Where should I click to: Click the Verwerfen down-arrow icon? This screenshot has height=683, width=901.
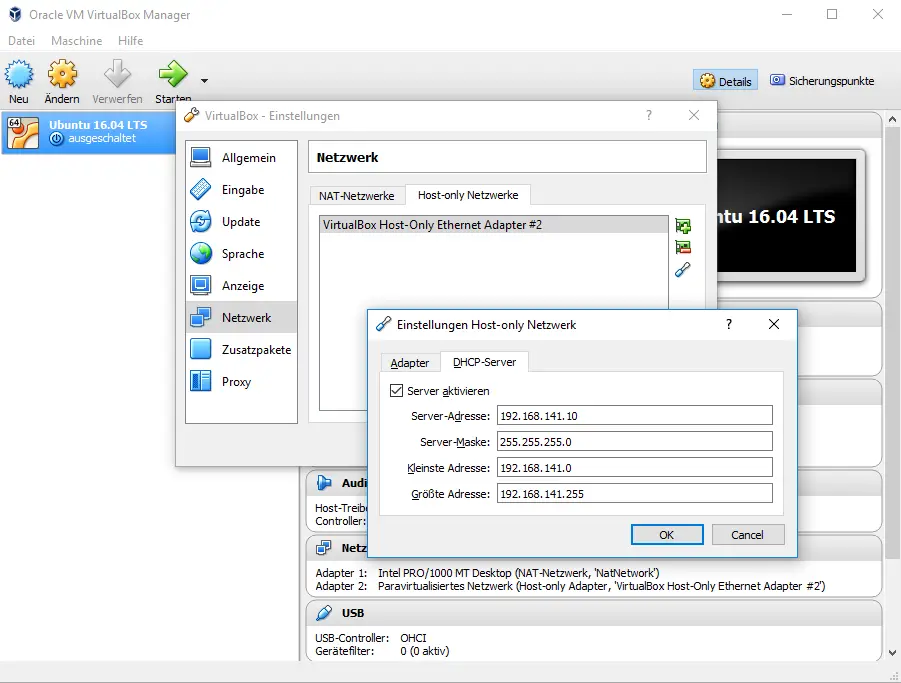117,74
